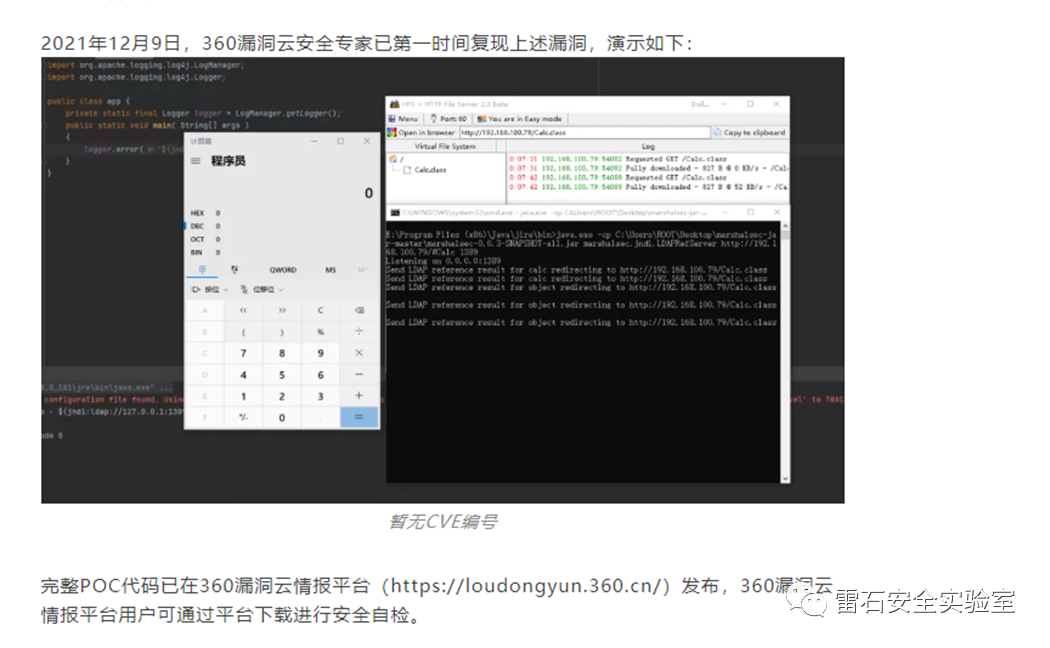Click the plus operator key
Viewport: 1050px width, 648px height.
359,396
